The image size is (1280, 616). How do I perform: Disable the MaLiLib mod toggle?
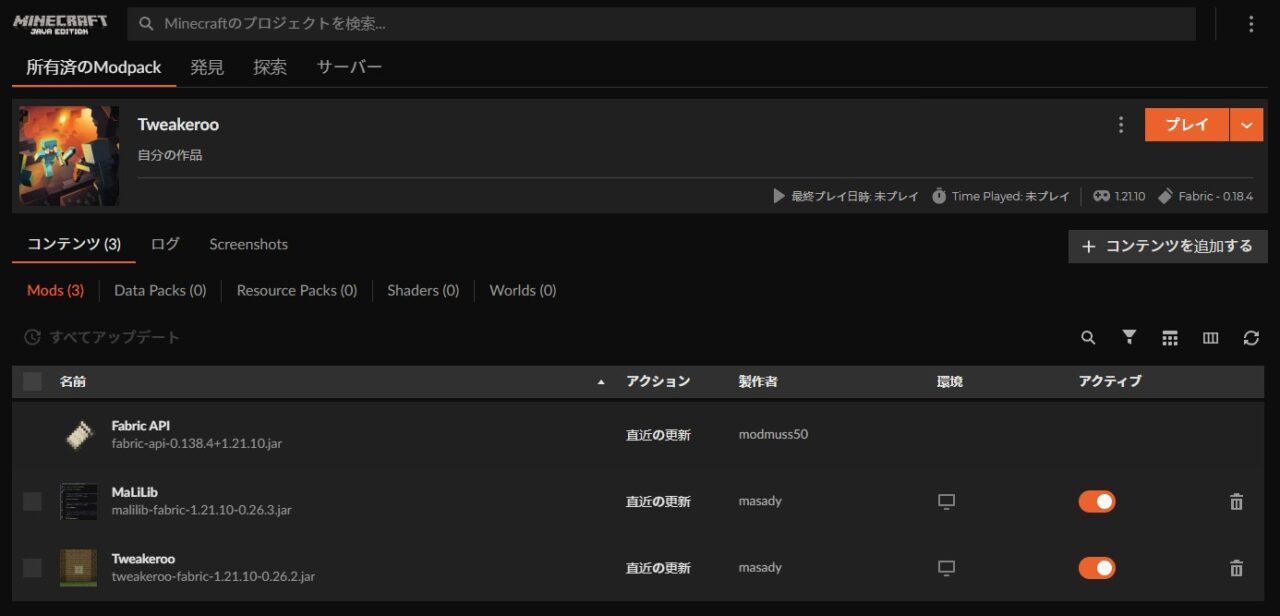click(x=1096, y=502)
